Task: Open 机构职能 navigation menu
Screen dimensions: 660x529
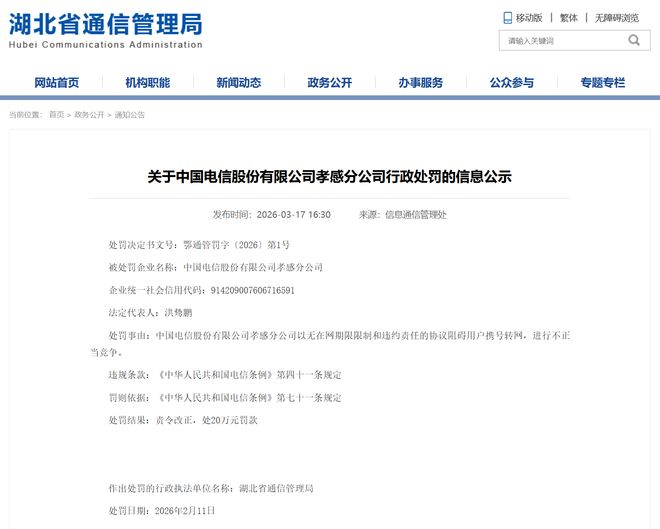Action: tap(148, 82)
